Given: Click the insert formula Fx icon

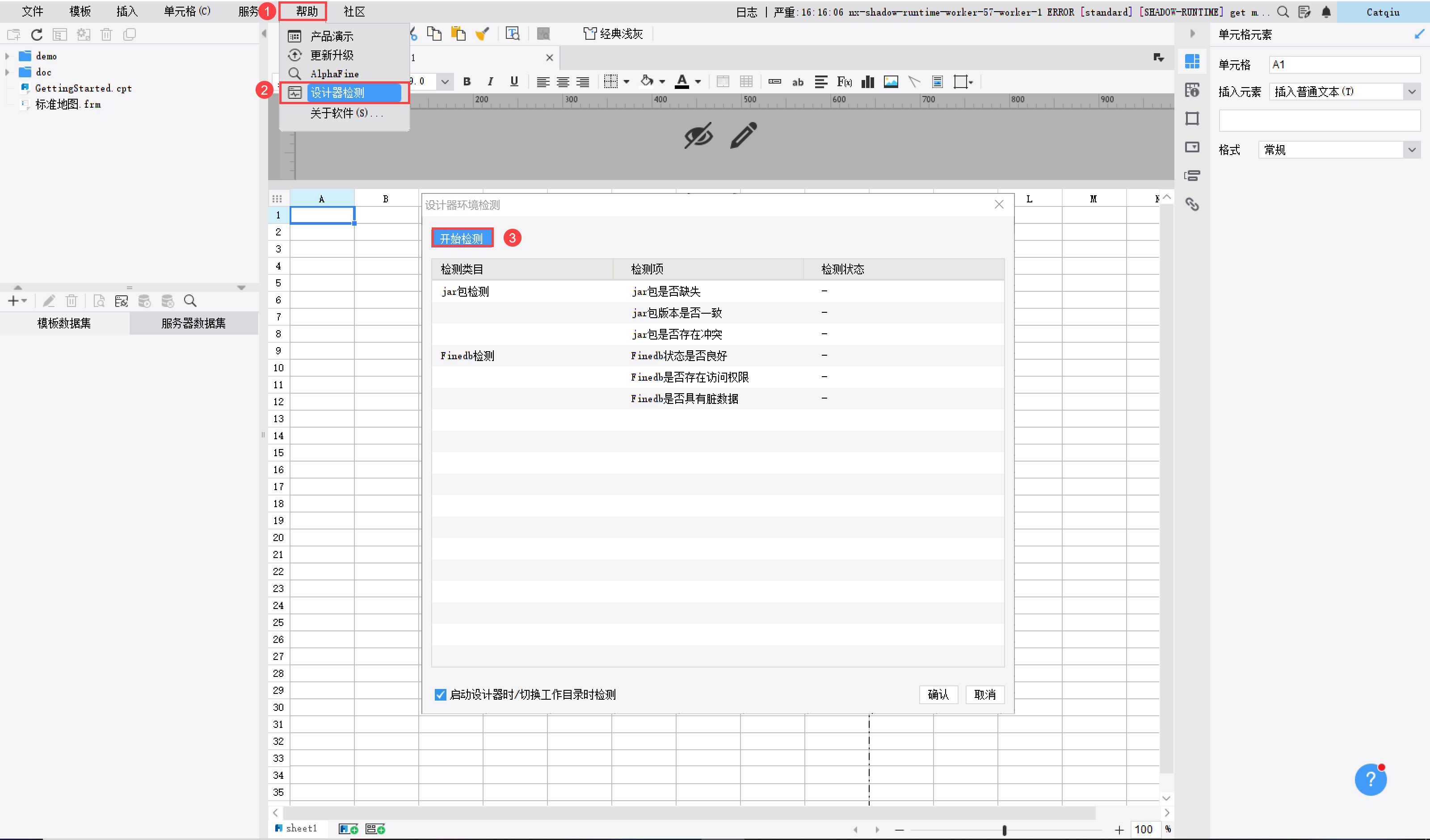Looking at the screenshot, I should pos(844,82).
